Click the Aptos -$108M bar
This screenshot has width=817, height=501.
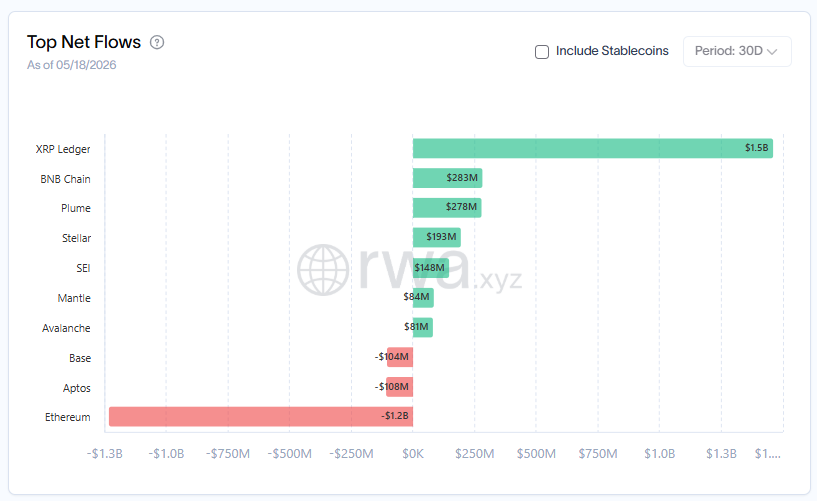coord(400,387)
